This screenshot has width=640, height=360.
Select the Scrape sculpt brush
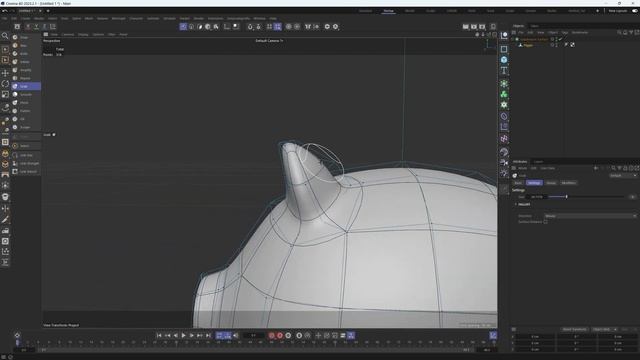[26, 127]
